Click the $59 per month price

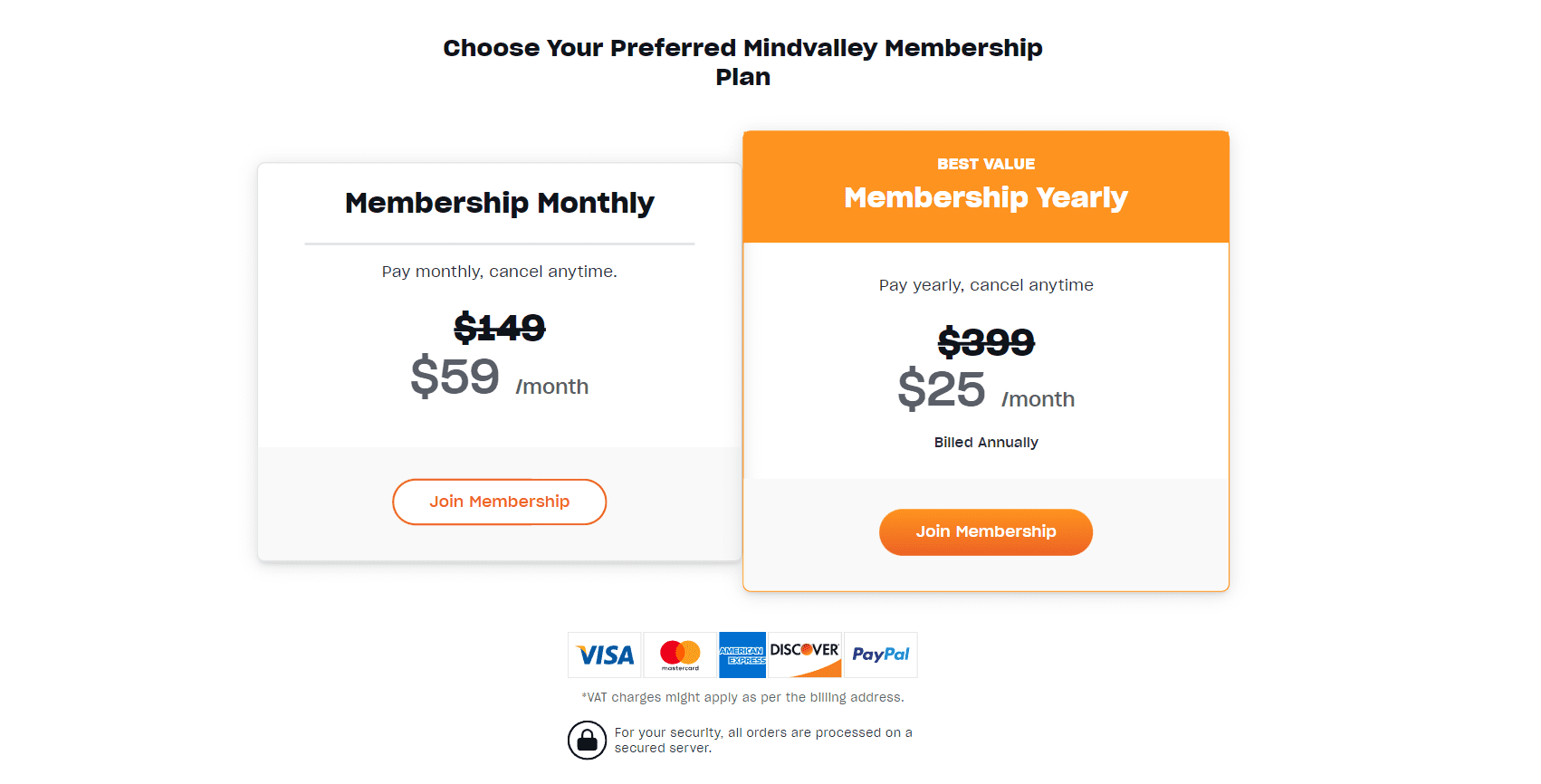(455, 378)
